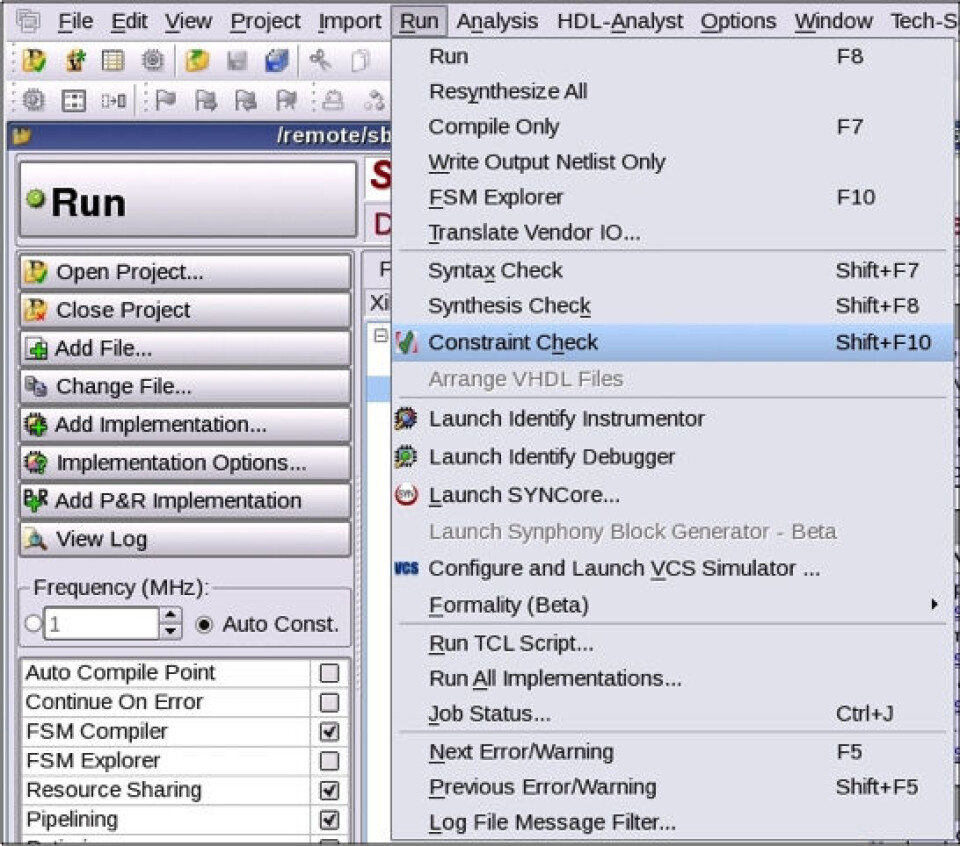
Task: Collapse the project tree minus node
Action: [x=381, y=335]
